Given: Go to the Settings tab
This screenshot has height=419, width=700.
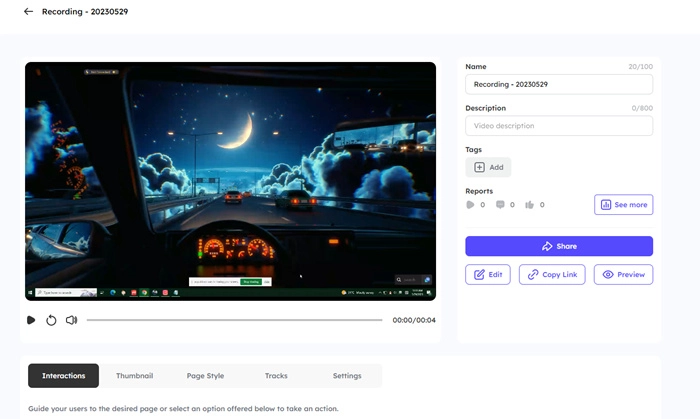Looking at the screenshot, I should tap(347, 376).
